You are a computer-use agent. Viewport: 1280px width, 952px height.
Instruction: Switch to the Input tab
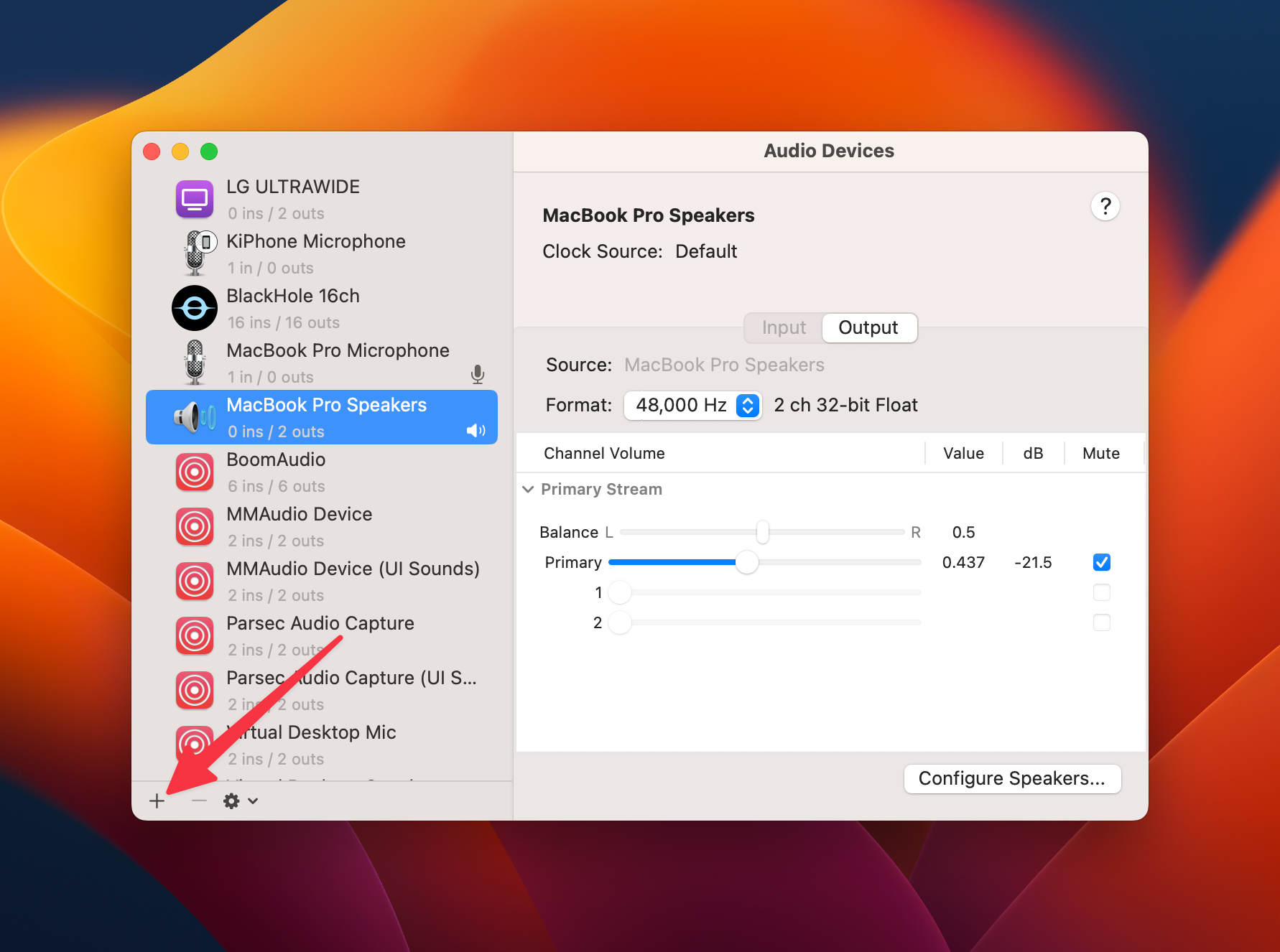click(782, 327)
